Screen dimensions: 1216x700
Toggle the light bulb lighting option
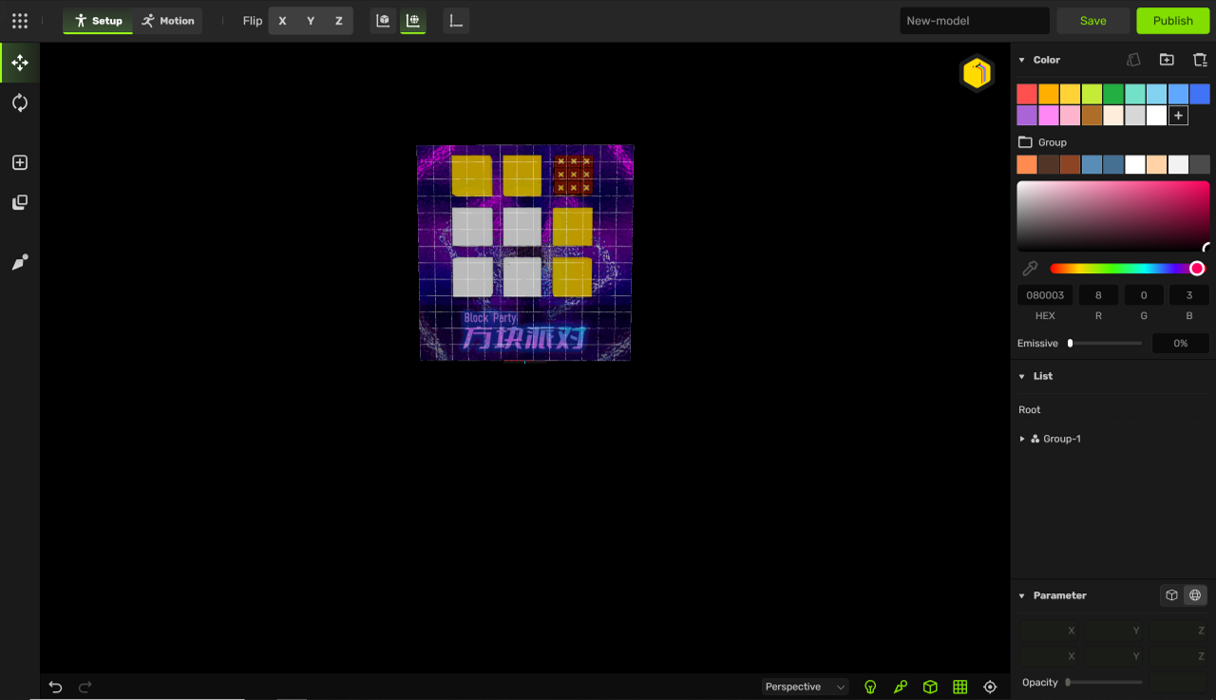pos(870,687)
